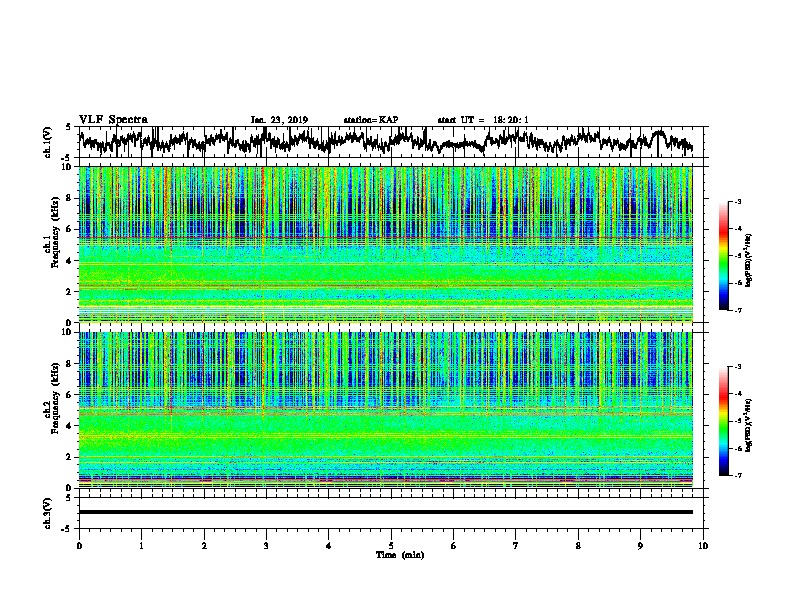
Task: Click the ch.1 spectrogram color bar
Action: pos(723,256)
